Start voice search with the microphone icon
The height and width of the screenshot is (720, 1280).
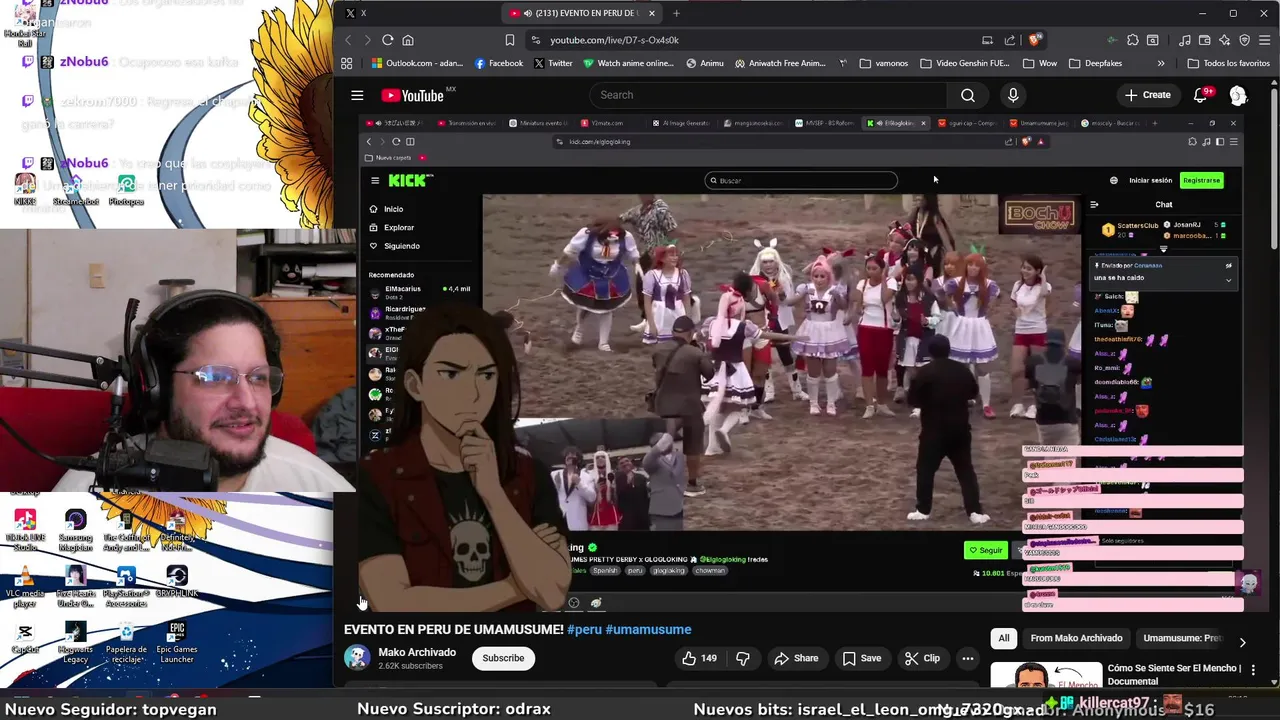1013,95
